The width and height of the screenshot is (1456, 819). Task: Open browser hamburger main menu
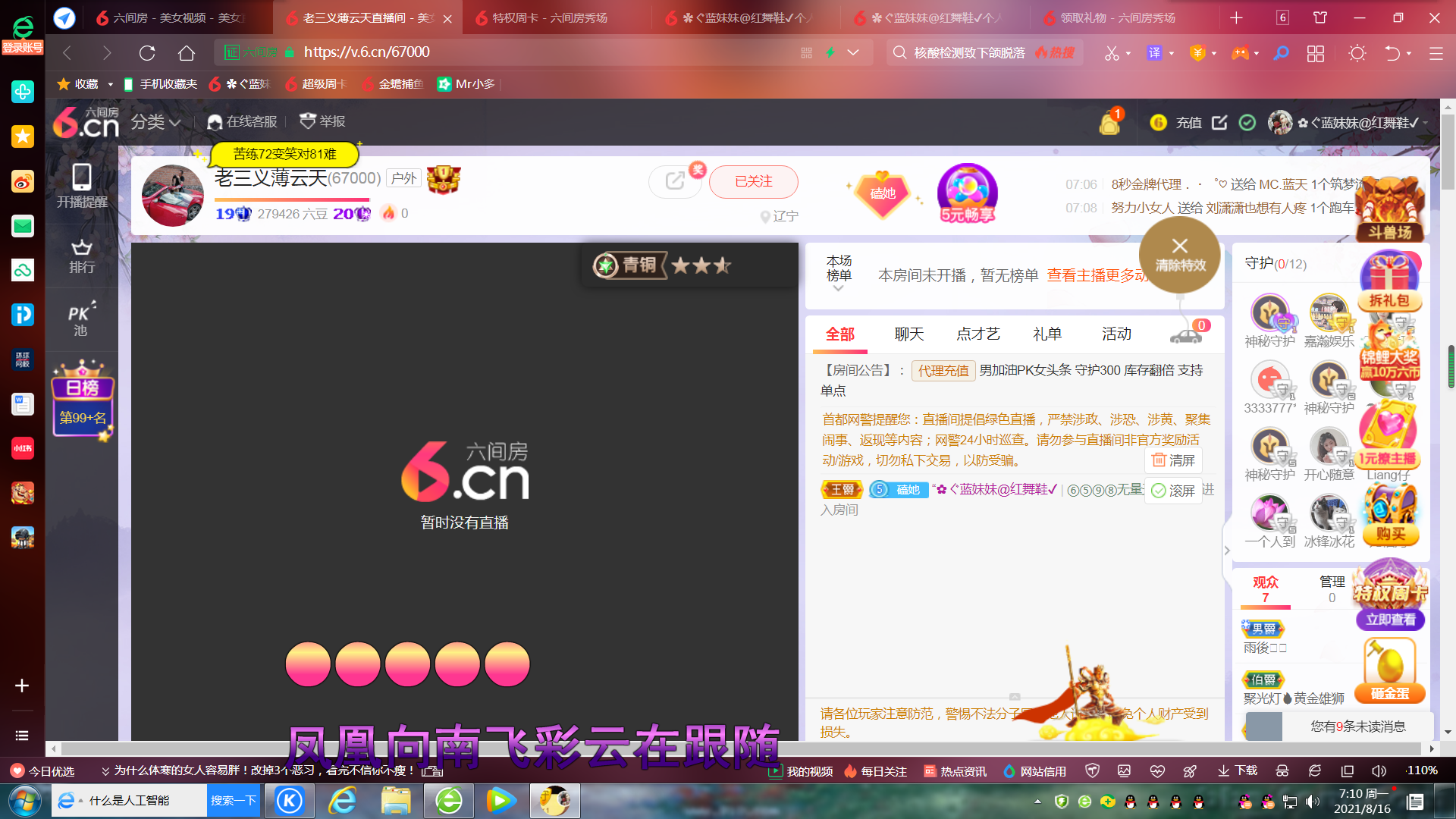1436,53
